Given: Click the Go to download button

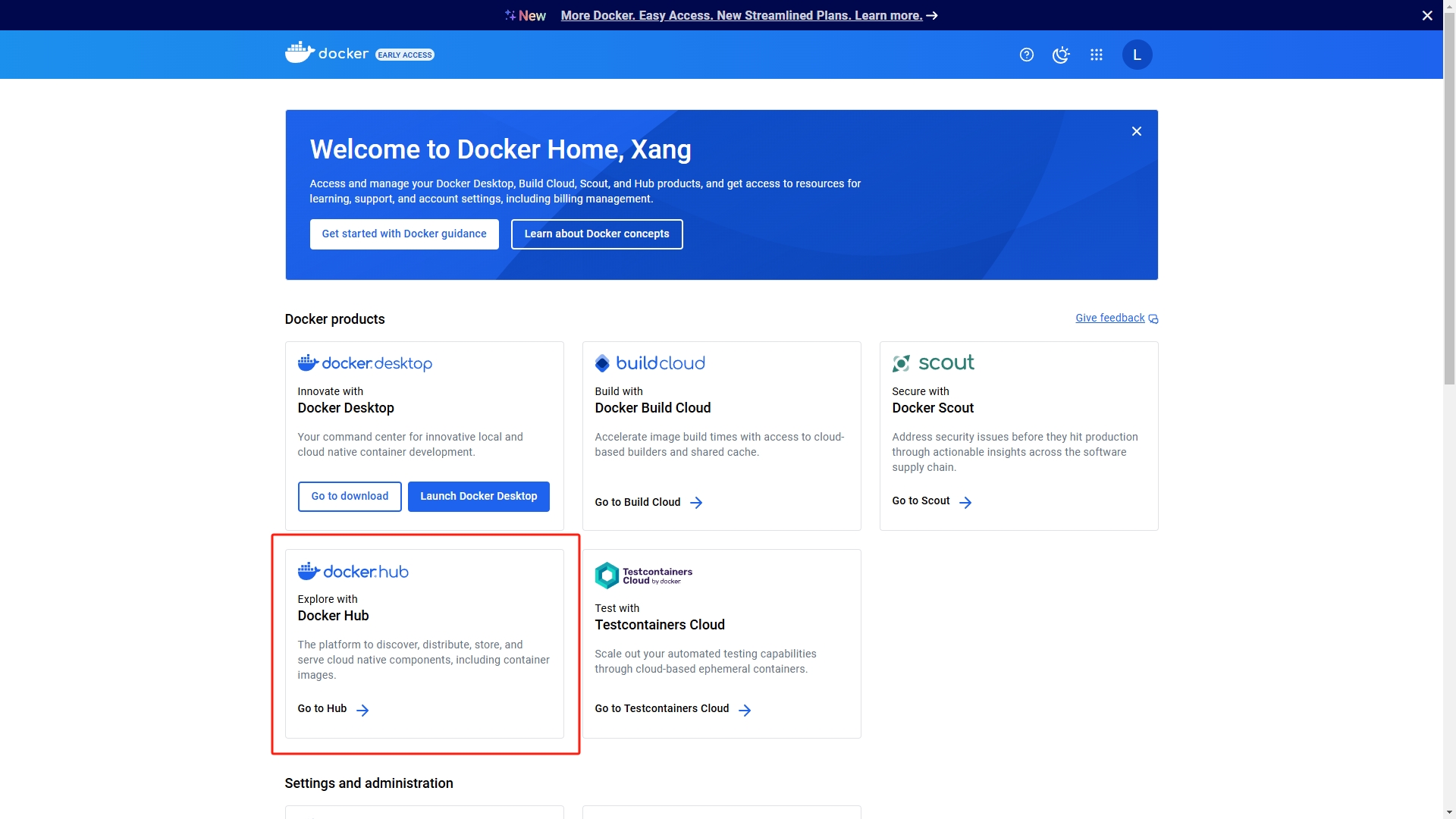Looking at the screenshot, I should 350,497.
